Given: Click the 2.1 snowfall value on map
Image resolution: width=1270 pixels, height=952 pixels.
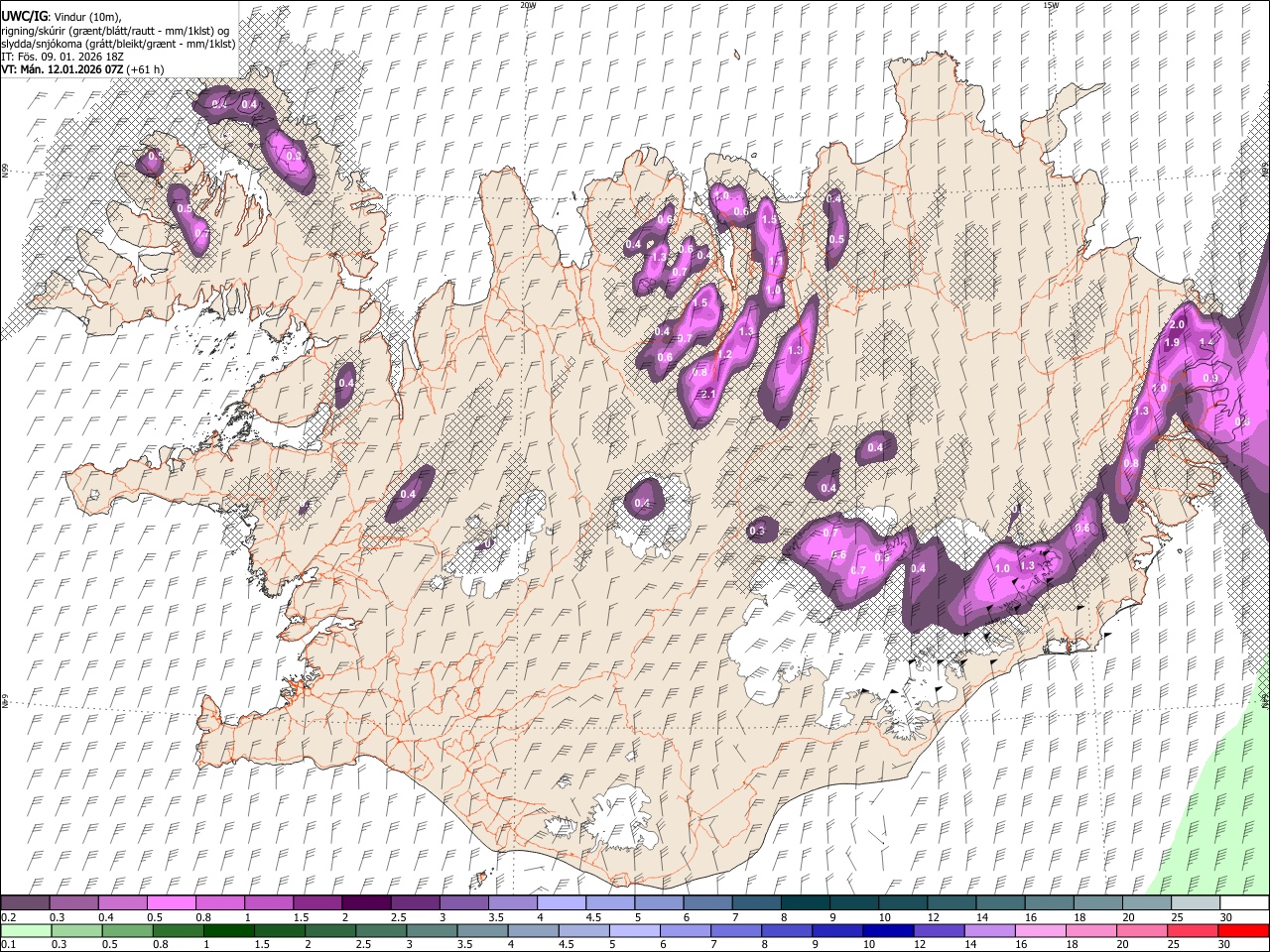Looking at the screenshot, I should pos(707,395).
